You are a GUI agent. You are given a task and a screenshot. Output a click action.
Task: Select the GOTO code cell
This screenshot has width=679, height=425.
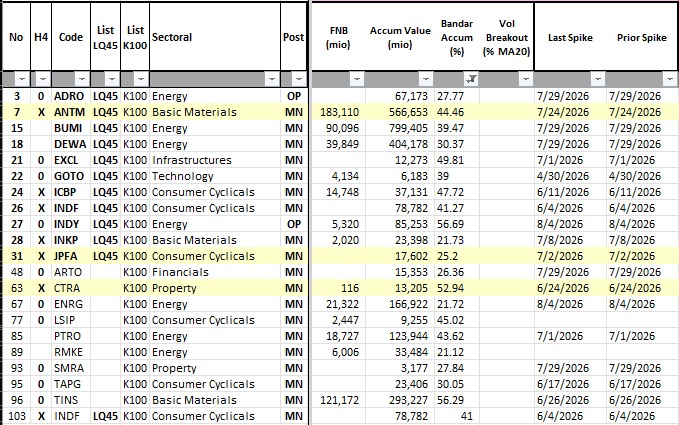[71, 176]
